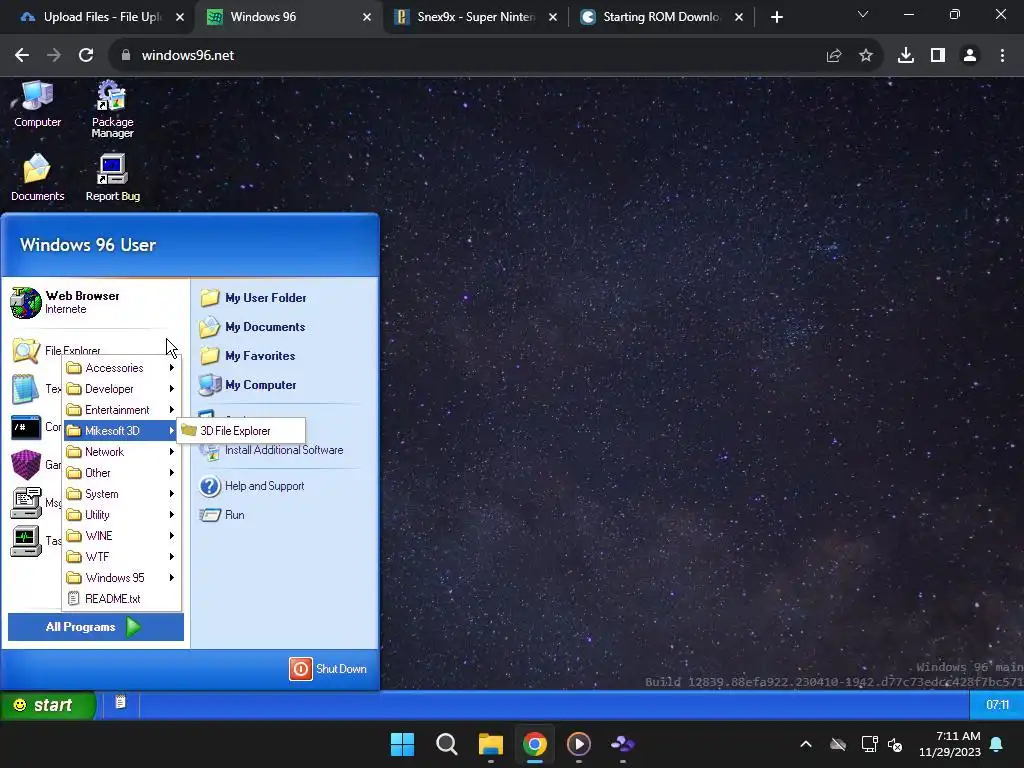1024x768 pixels.
Task: Expand Utility submenu
Action: [122, 515]
